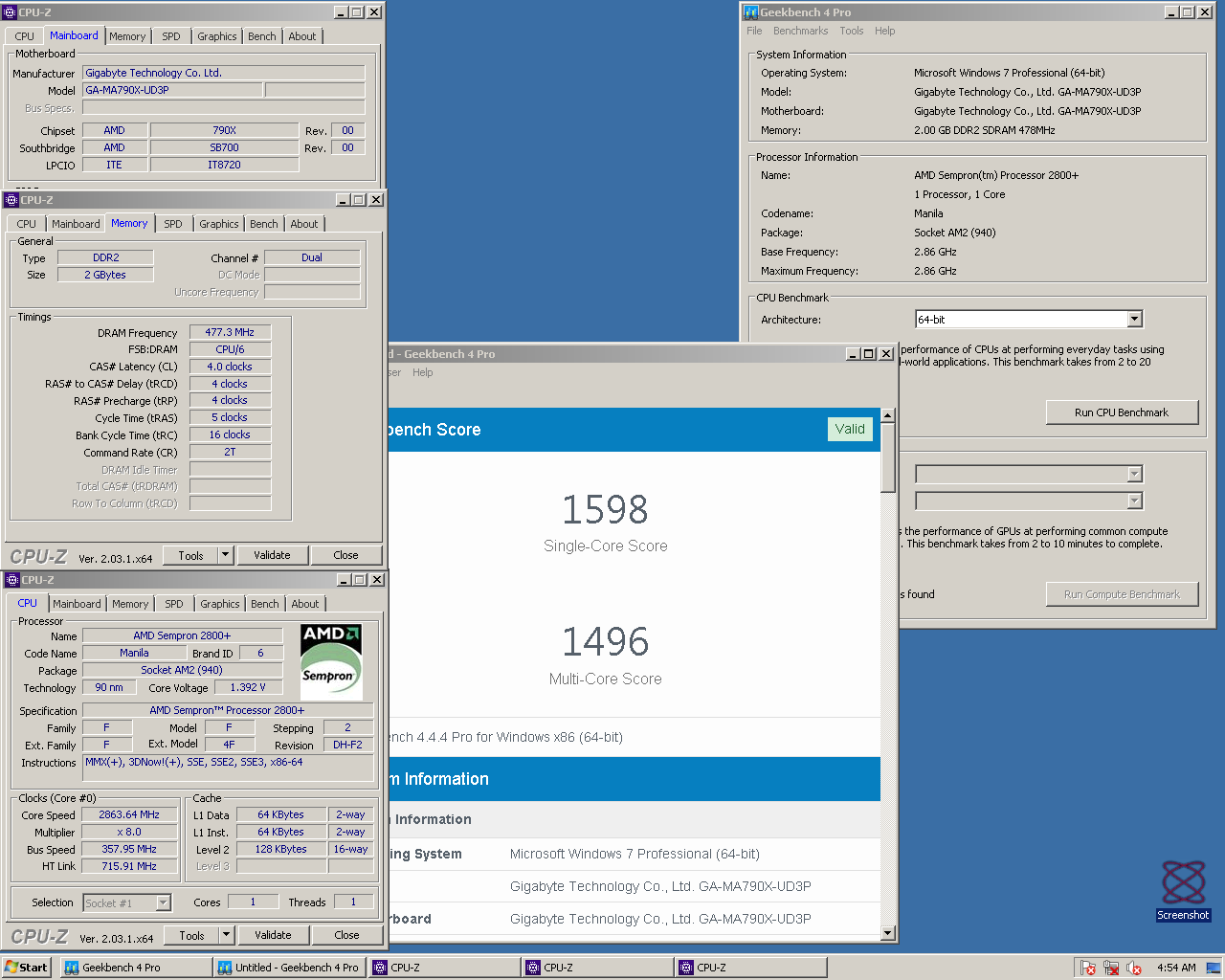This screenshot has width=1225, height=980.
Task: Open the Tools menu in Geekbench 4 Pro
Action: click(x=852, y=31)
